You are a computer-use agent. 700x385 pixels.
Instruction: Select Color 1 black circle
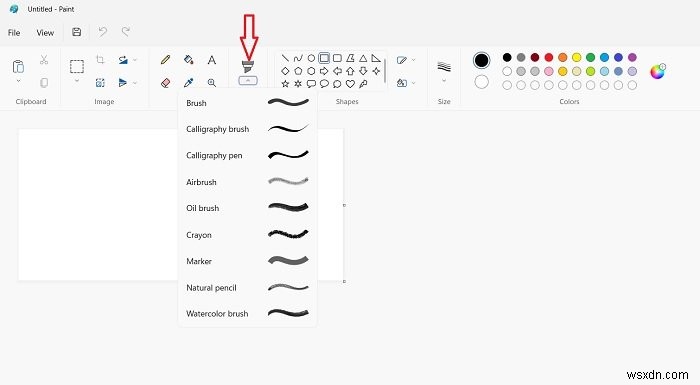point(481,60)
